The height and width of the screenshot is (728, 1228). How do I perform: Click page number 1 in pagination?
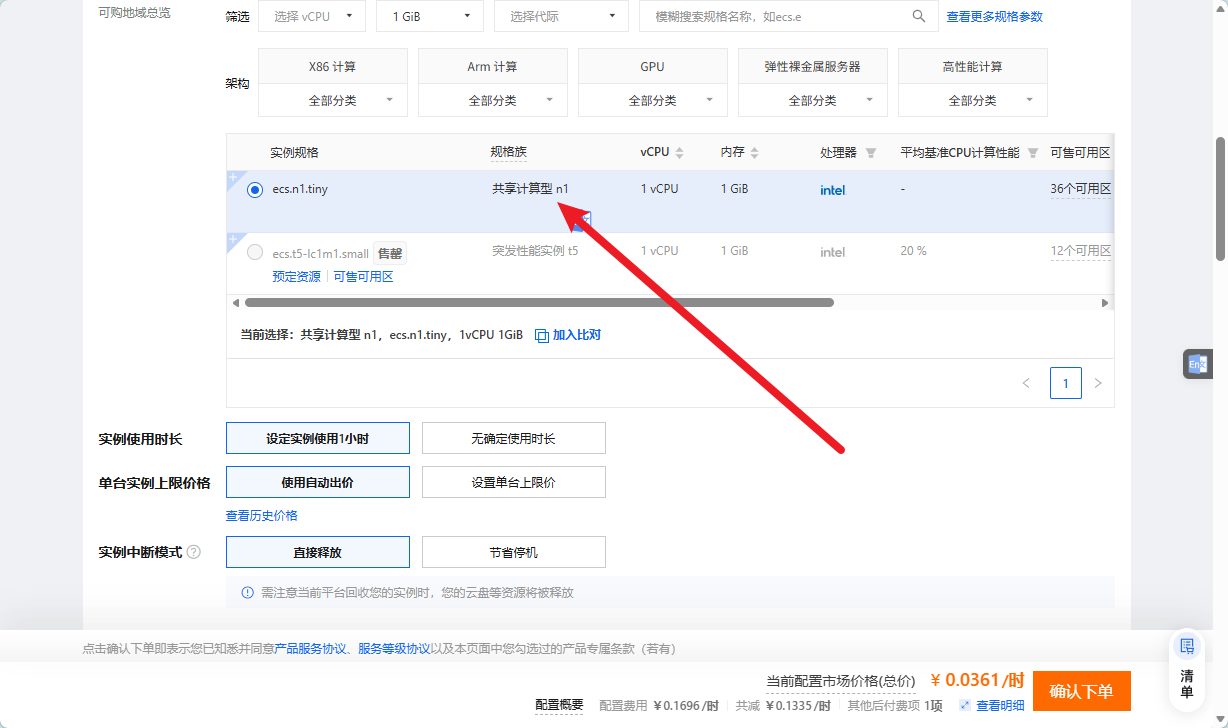1066,383
